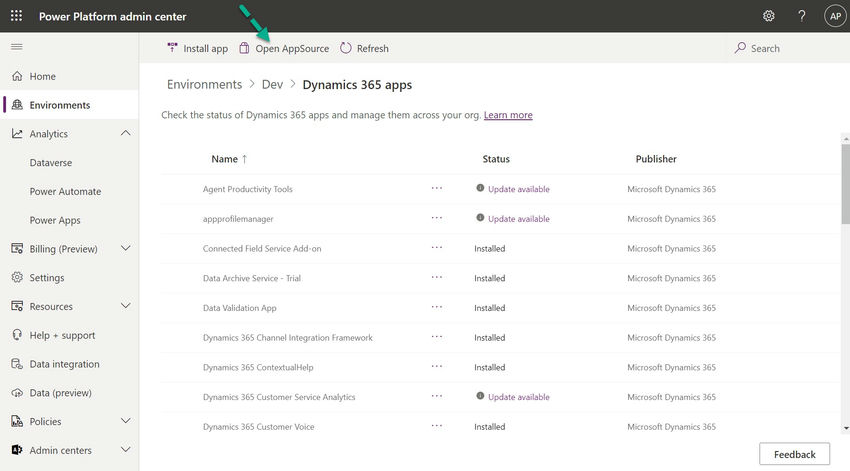Click the Install app icon
Viewport: 850px width, 471px height.
click(172, 48)
